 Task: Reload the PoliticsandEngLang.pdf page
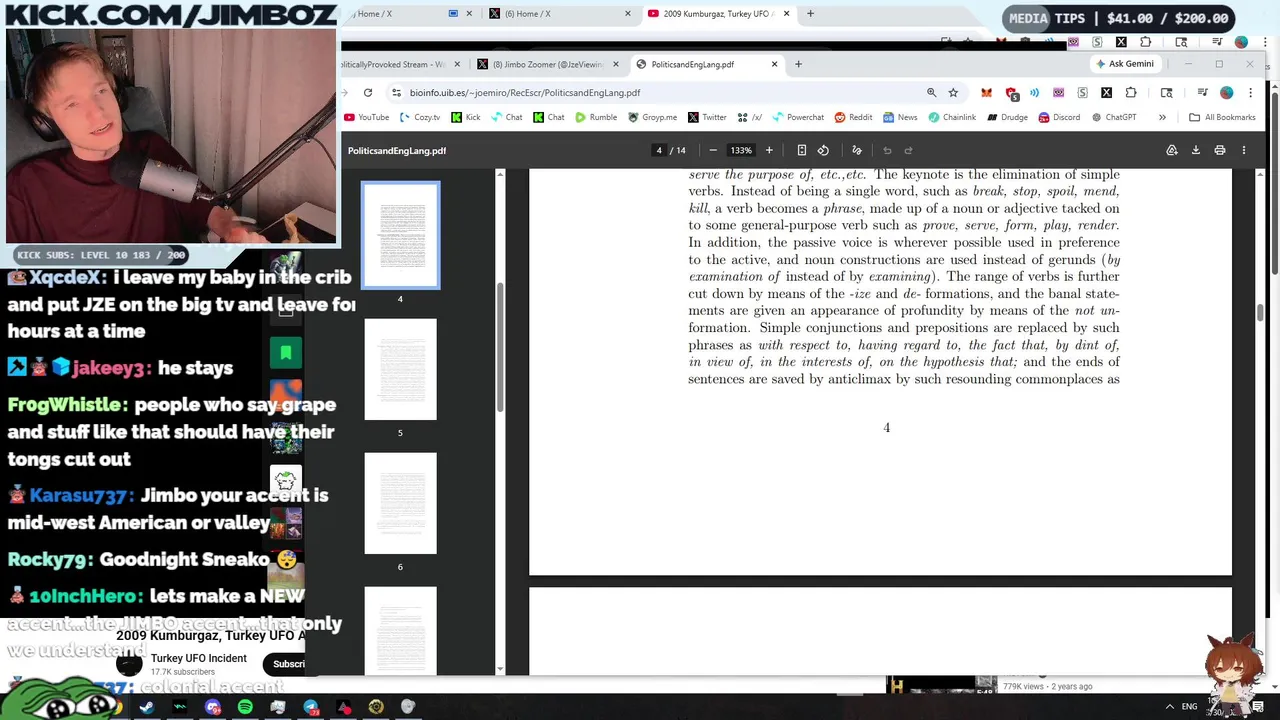pyautogui.click(x=368, y=93)
